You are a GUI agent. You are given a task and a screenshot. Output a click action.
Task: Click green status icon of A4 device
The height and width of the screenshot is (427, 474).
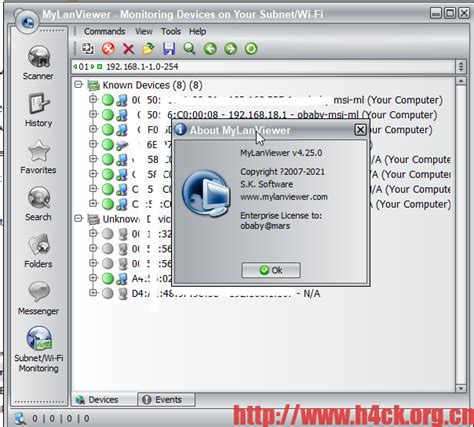(108, 278)
